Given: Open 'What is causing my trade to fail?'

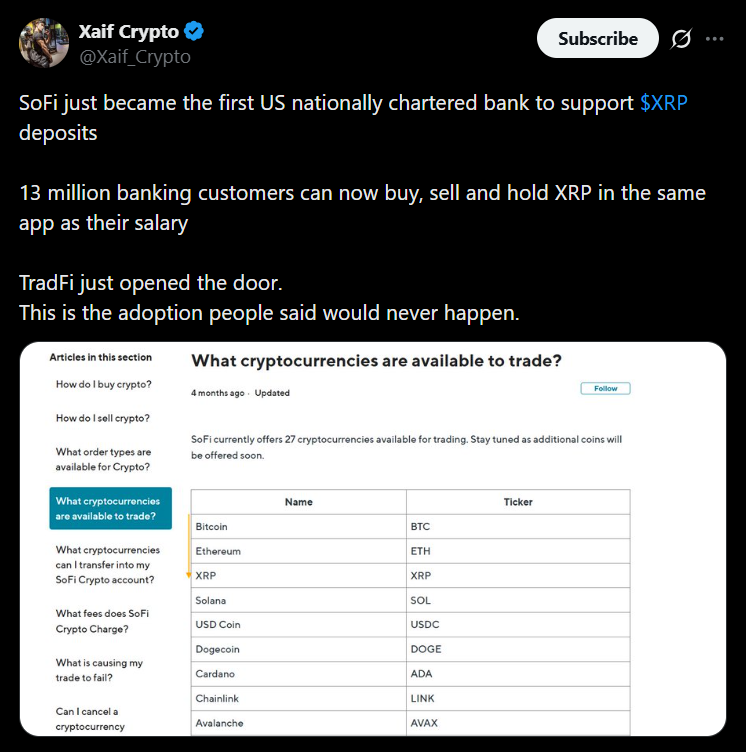Looking at the screenshot, I should pos(99,670).
